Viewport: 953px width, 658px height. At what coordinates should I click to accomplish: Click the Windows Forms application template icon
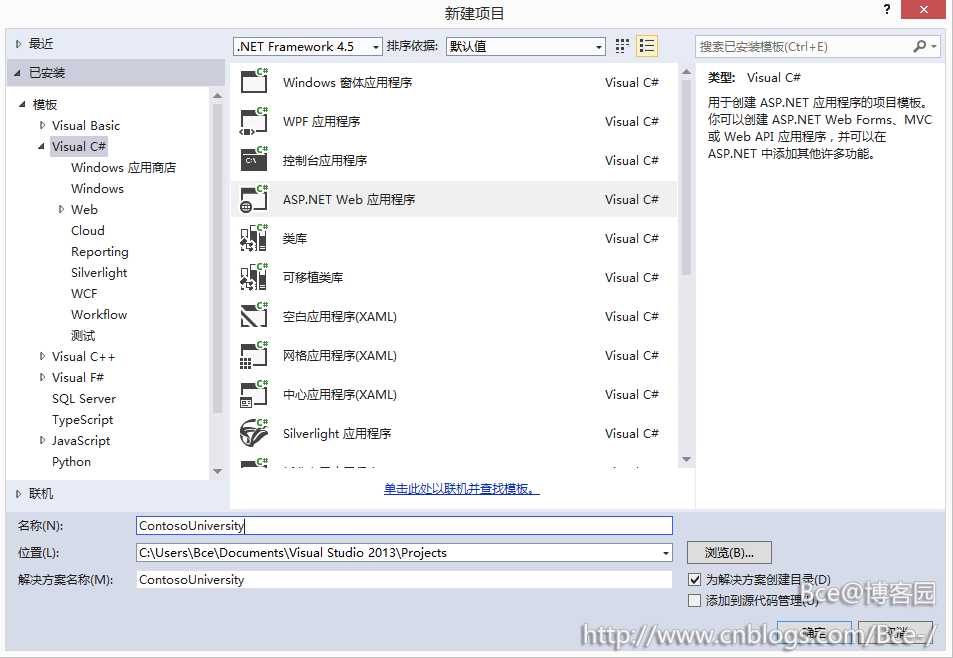click(x=254, y=81)
